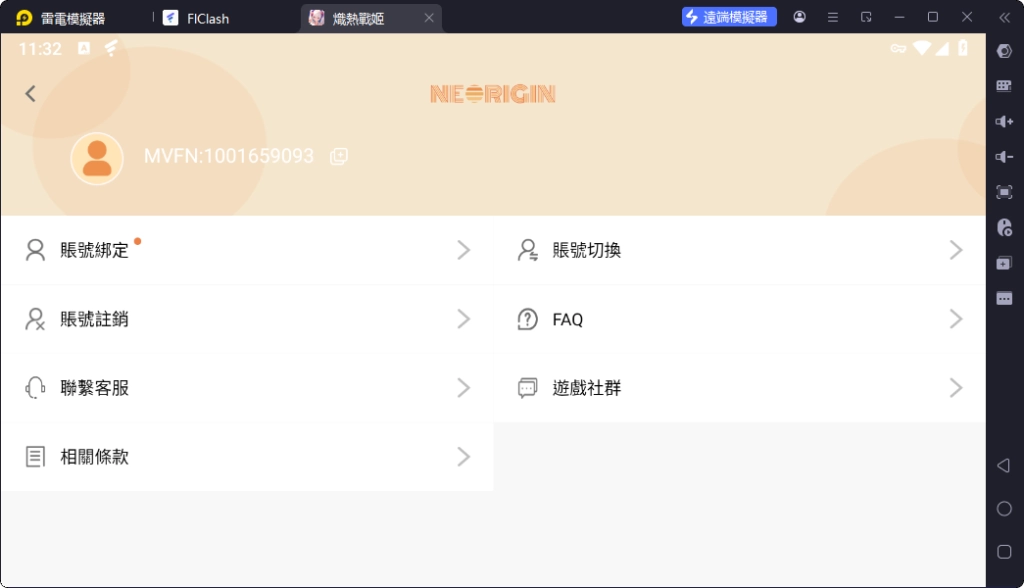Increase volume with sidebar speaker-plus icon
Viewport: 1024px width, 588px height.
(x=1003, y=121)
